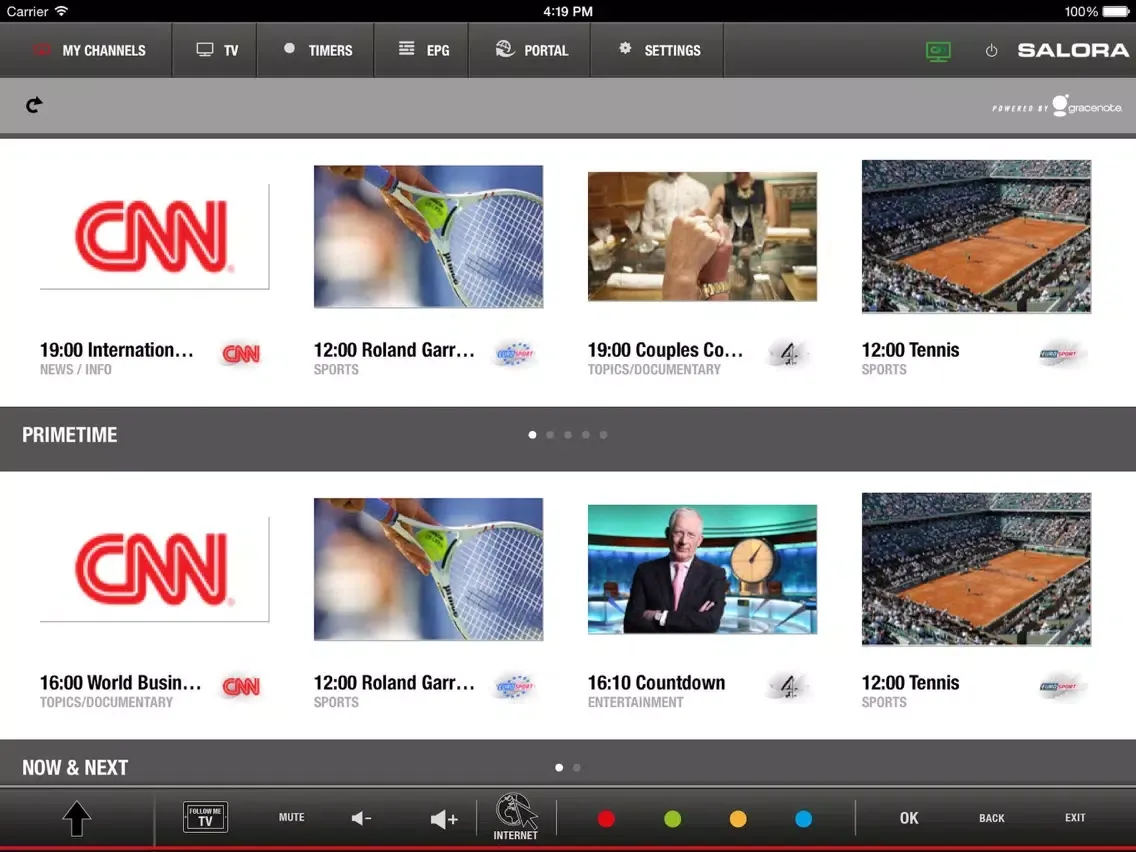
Task: Tap the SALORA brand logo
Action: pyautogui.click(x=1073, y=50)
